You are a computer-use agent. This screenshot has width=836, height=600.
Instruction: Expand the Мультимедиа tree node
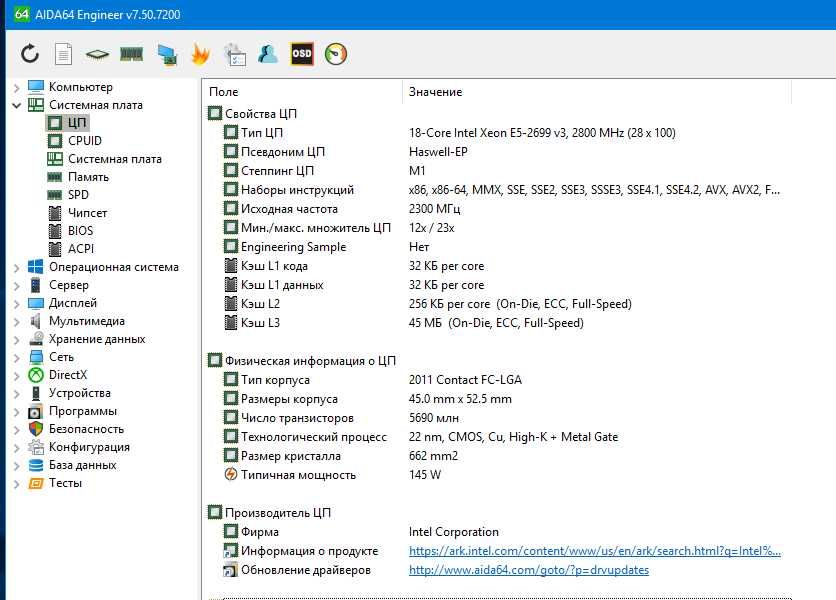point(17,322)
